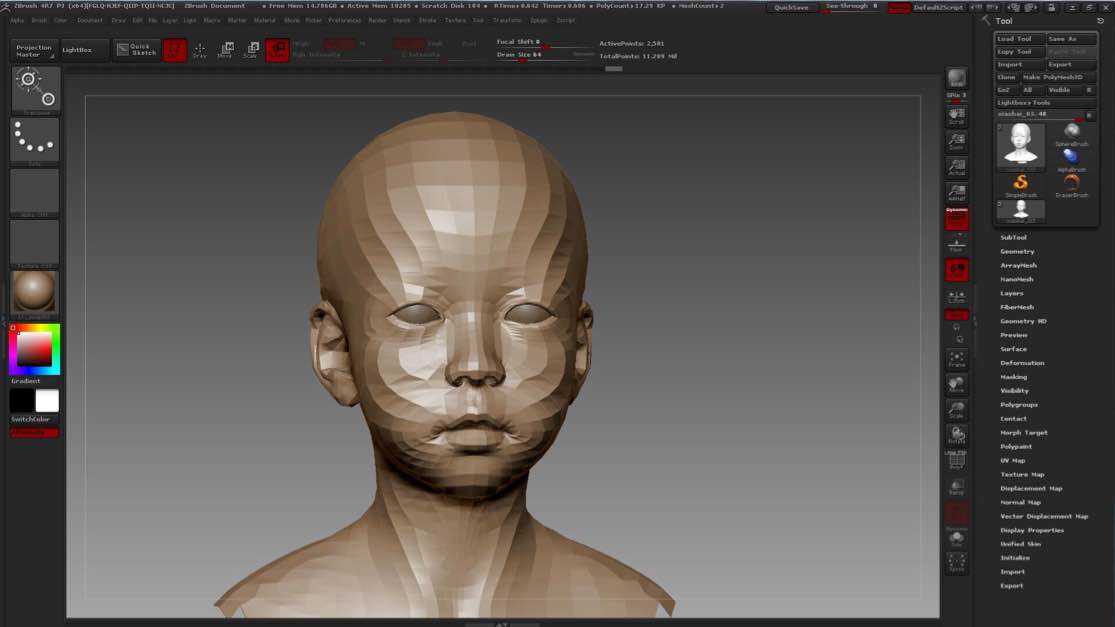Click the Zoom canvas icon in right shelf
The width and height of the screenshot is (1115, 627).
(x=956, y=141)
